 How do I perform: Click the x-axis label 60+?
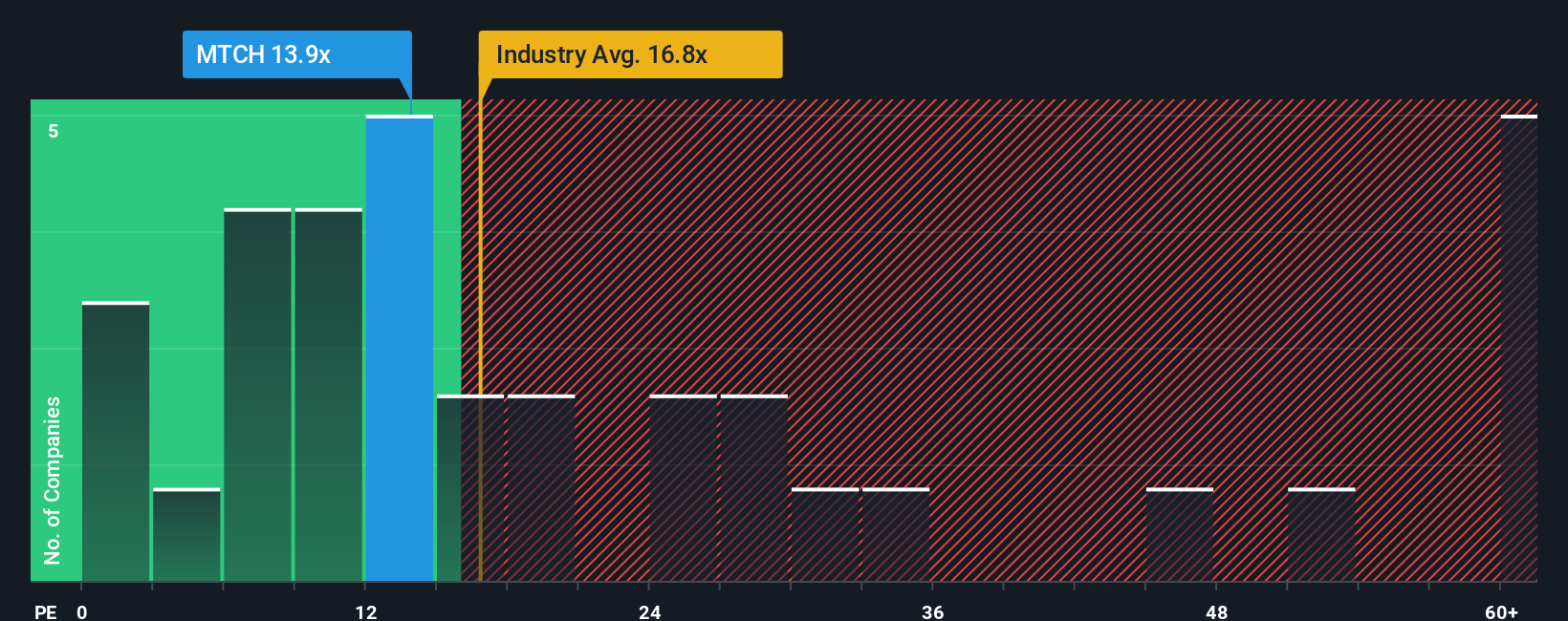click(1502, 611)
